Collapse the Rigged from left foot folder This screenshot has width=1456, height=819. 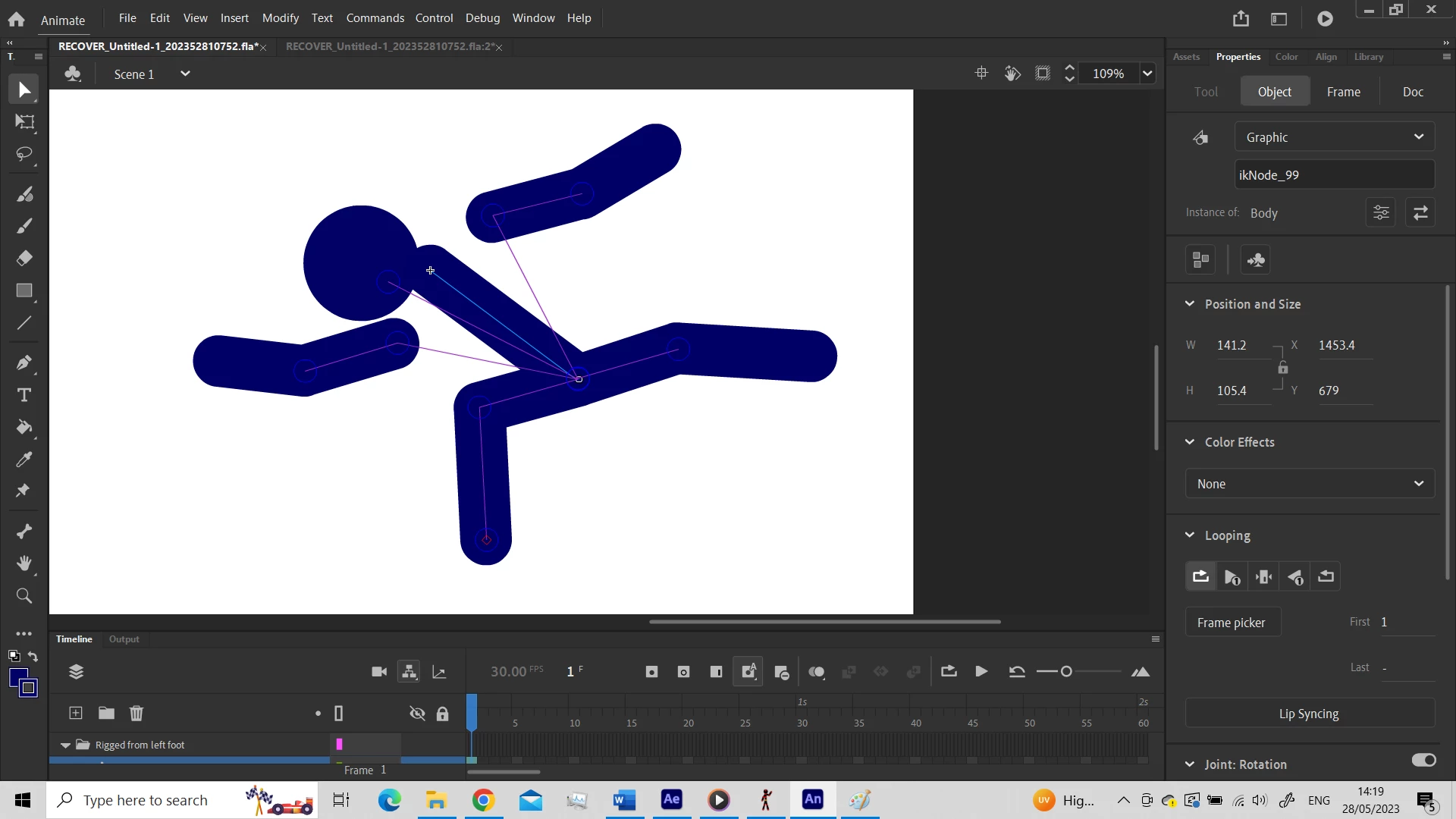click(65, 745)
